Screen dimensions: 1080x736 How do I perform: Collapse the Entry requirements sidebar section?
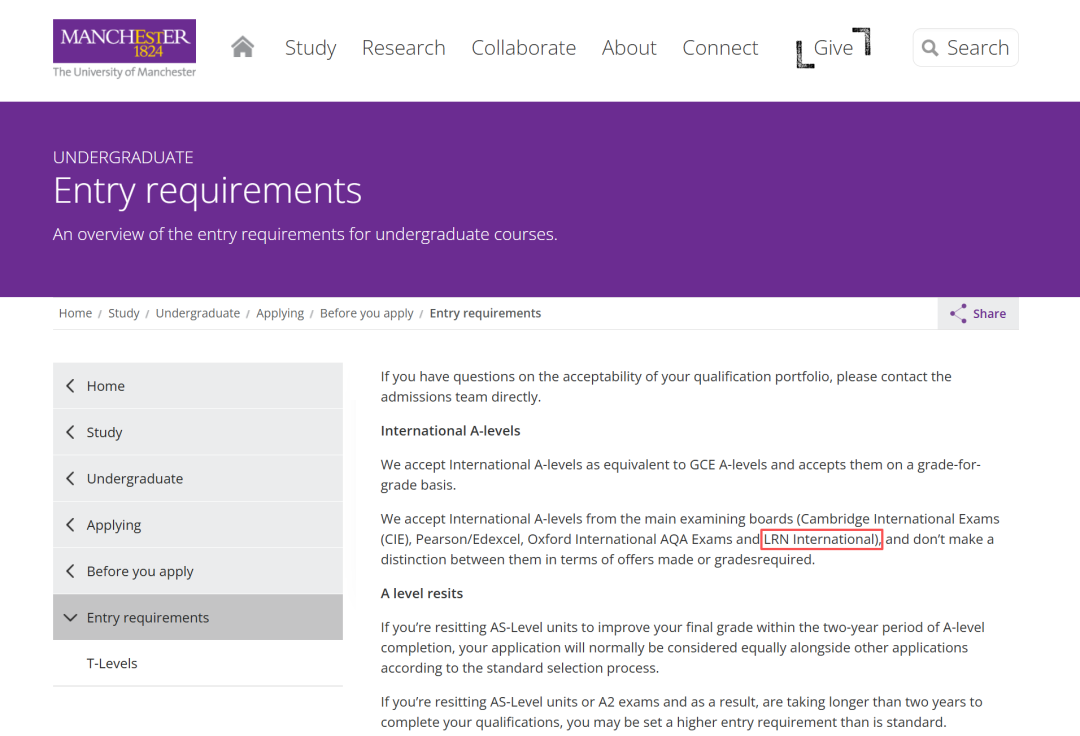(70, 618)
